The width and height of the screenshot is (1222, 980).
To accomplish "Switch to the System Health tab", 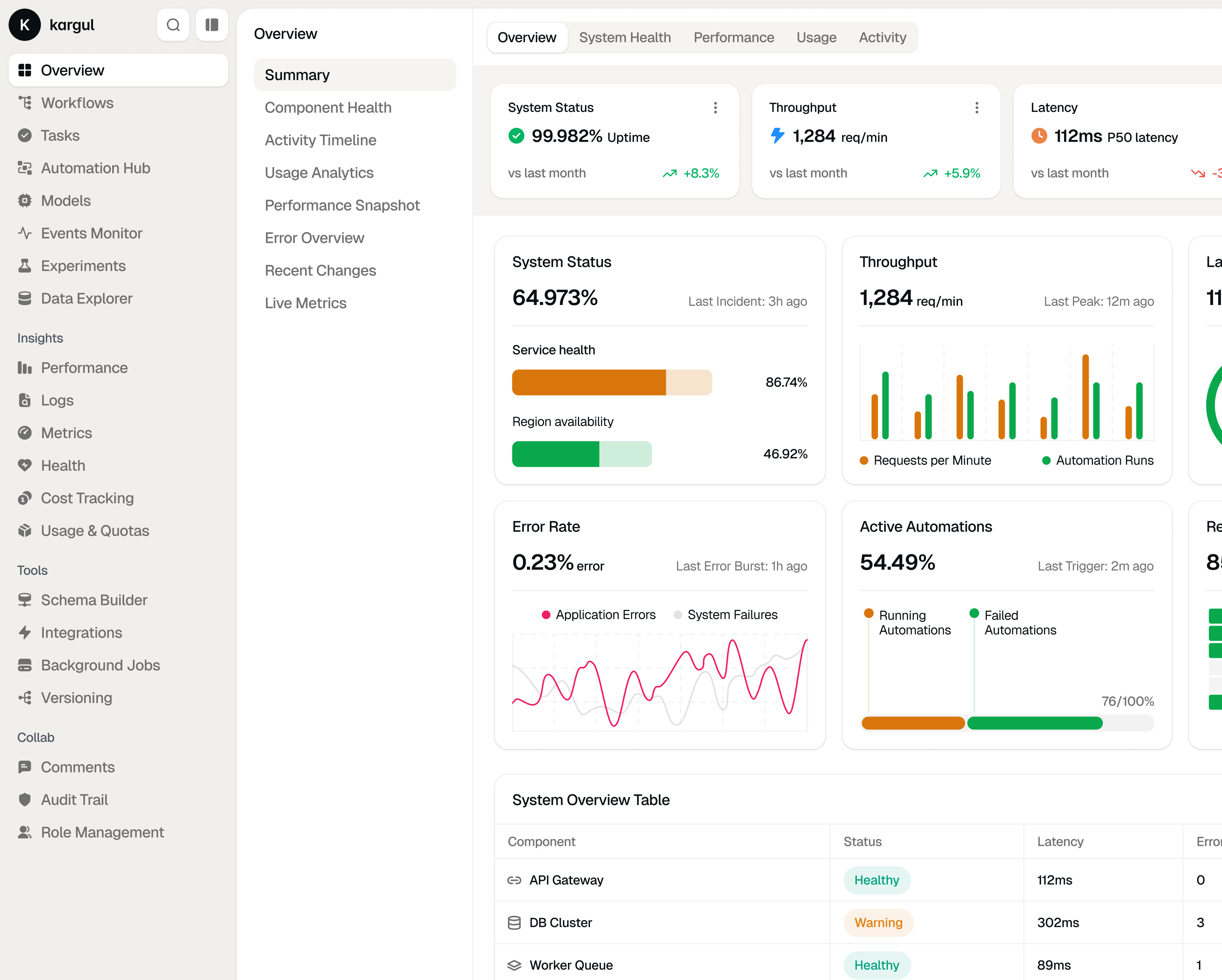I will (624, 37).
